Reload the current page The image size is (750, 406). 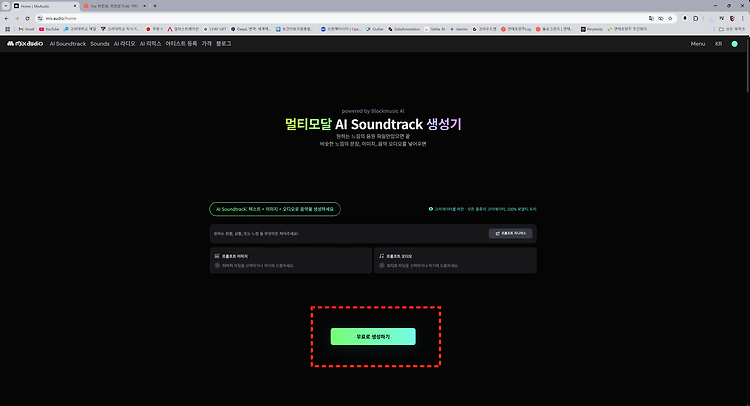point(27,18)
